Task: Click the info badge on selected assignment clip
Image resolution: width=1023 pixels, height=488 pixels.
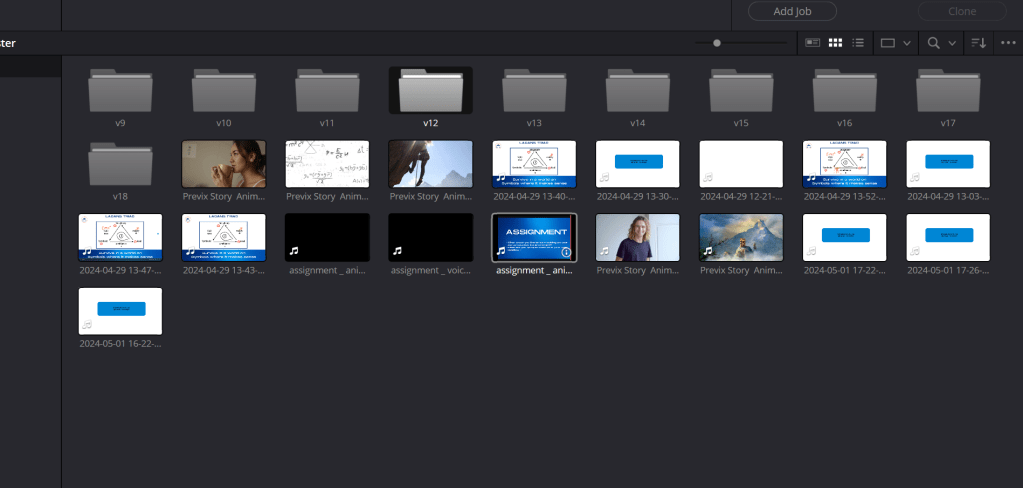Action: coord(566,252)
